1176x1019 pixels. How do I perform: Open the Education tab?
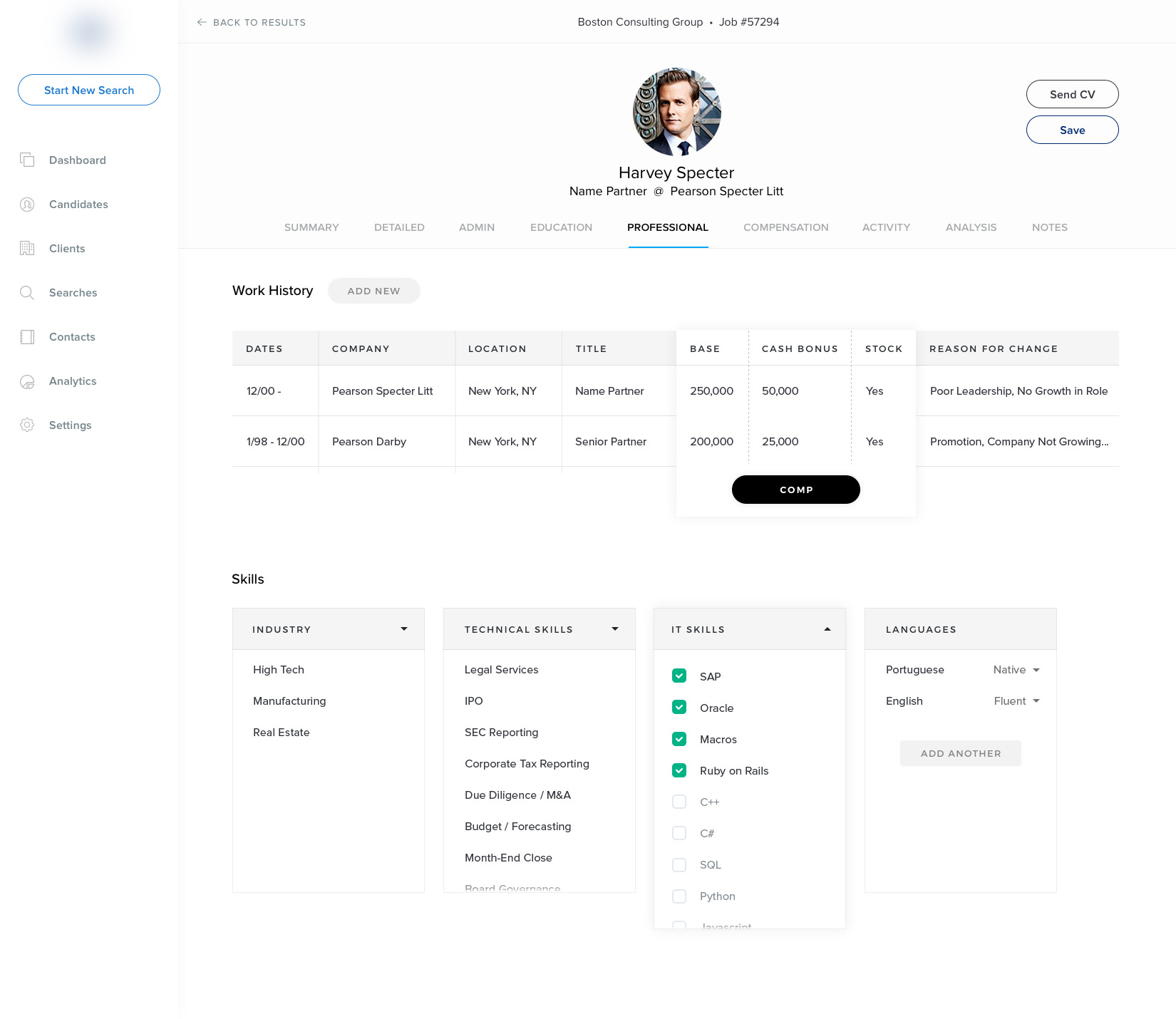point(561,227)
